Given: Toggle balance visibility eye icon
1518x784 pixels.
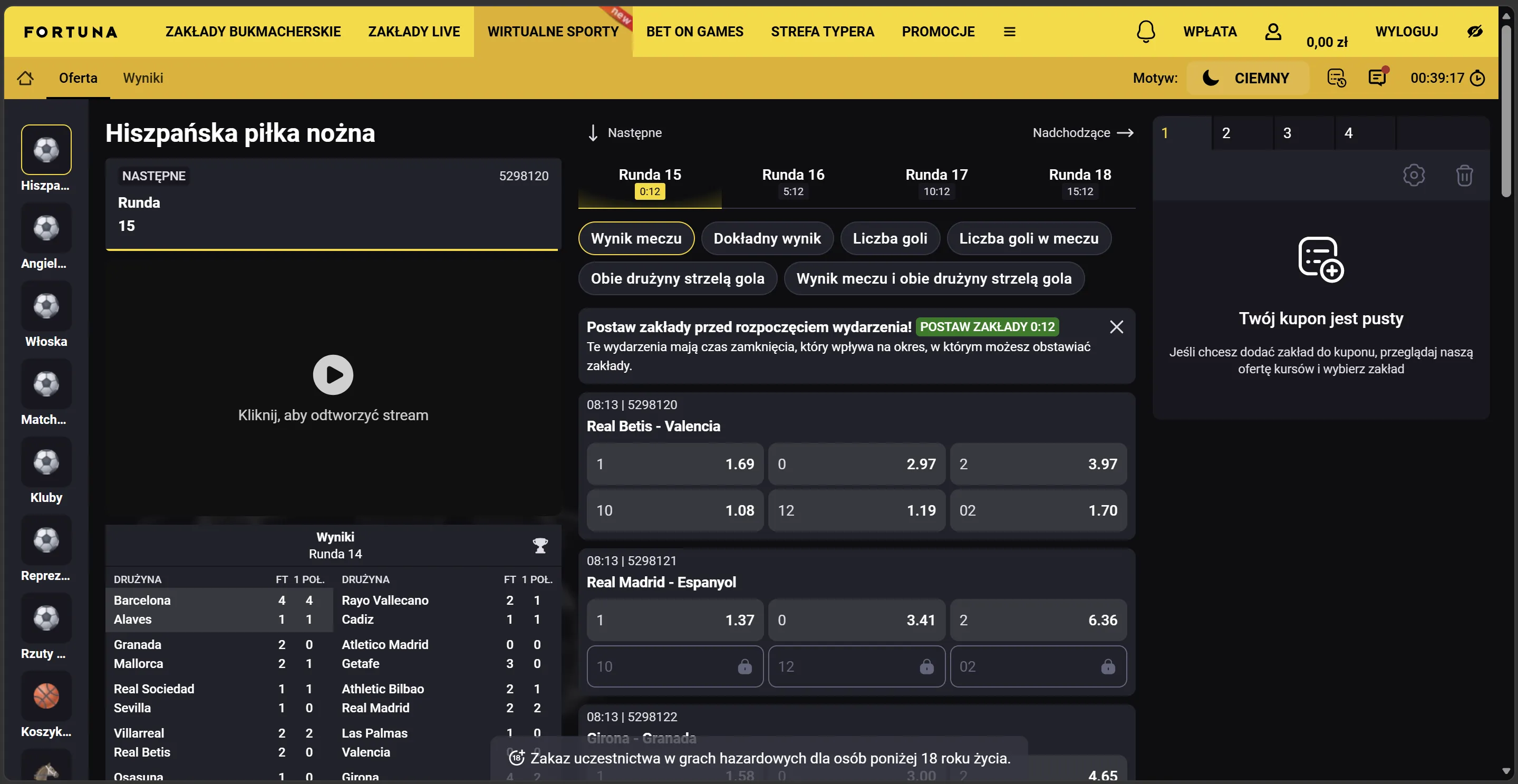Looking at the screenshot, I should [x=1475, y=31].
